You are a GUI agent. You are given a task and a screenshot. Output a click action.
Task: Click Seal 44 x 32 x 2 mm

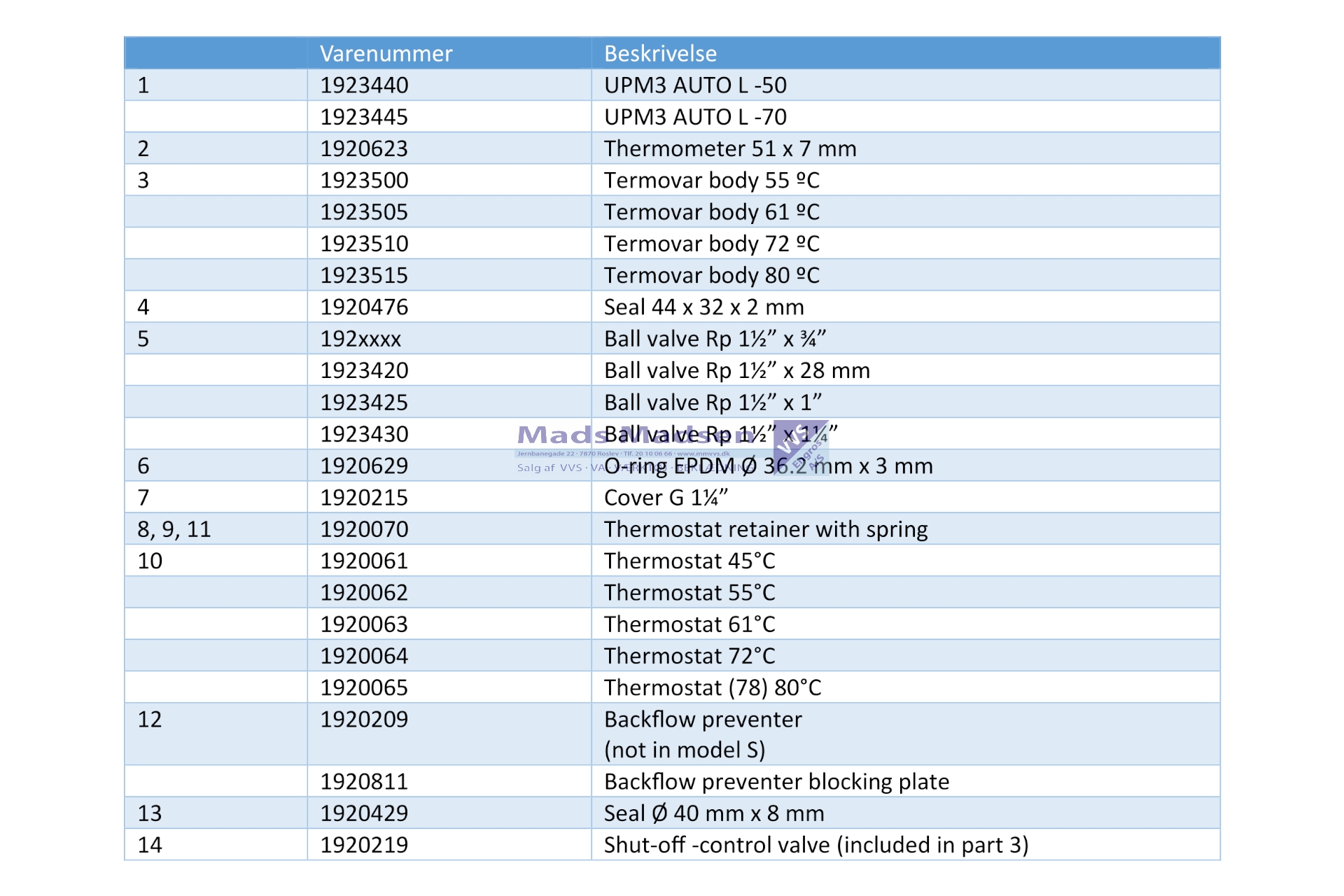[703, 307]
